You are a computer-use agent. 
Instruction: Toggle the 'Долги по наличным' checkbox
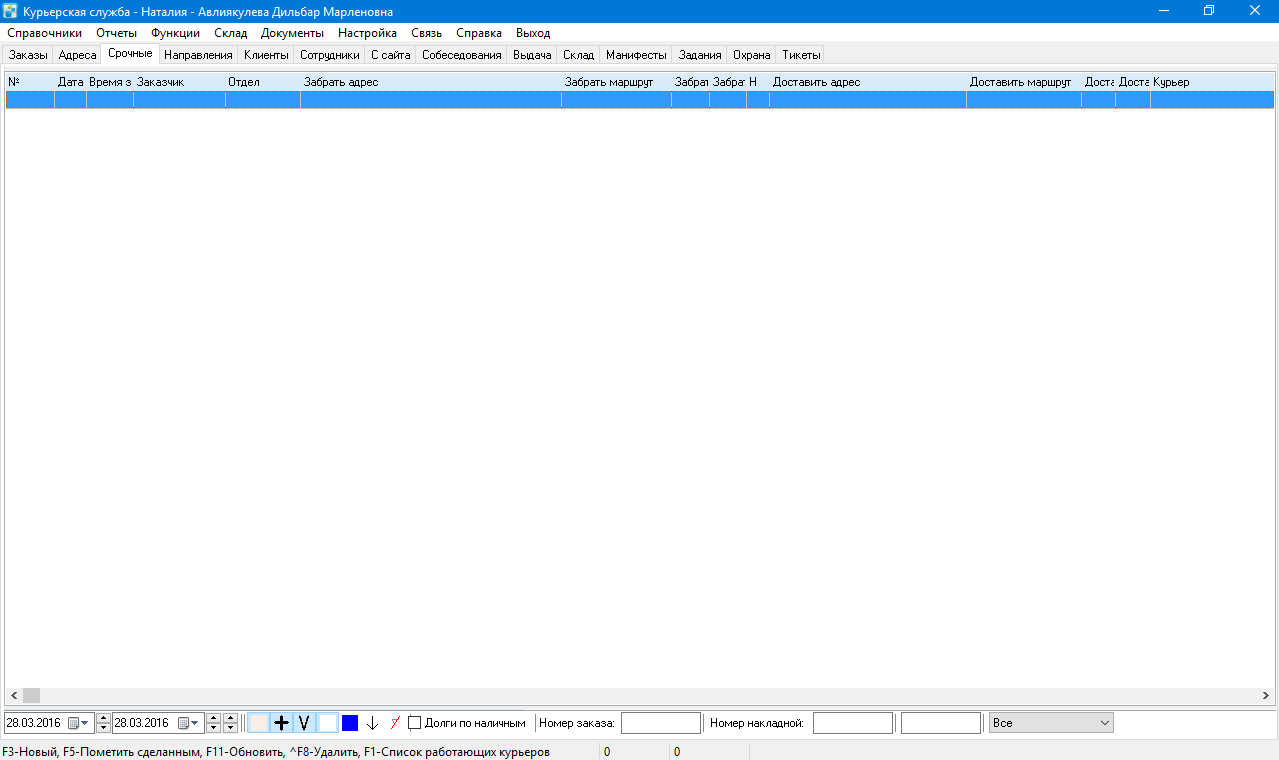point(415,723)
